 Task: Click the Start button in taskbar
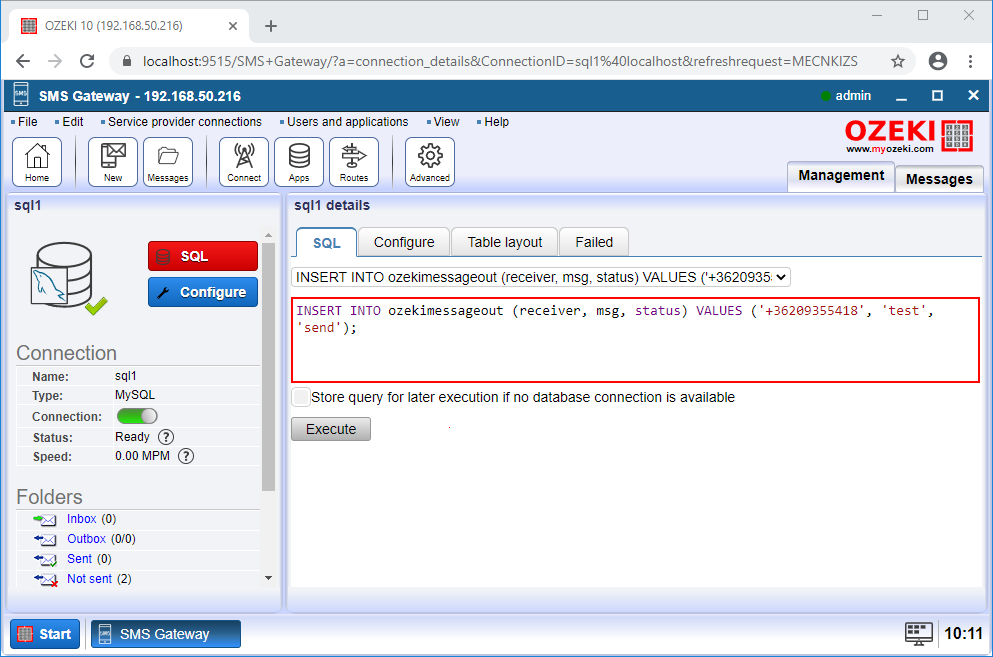(45, 634)
